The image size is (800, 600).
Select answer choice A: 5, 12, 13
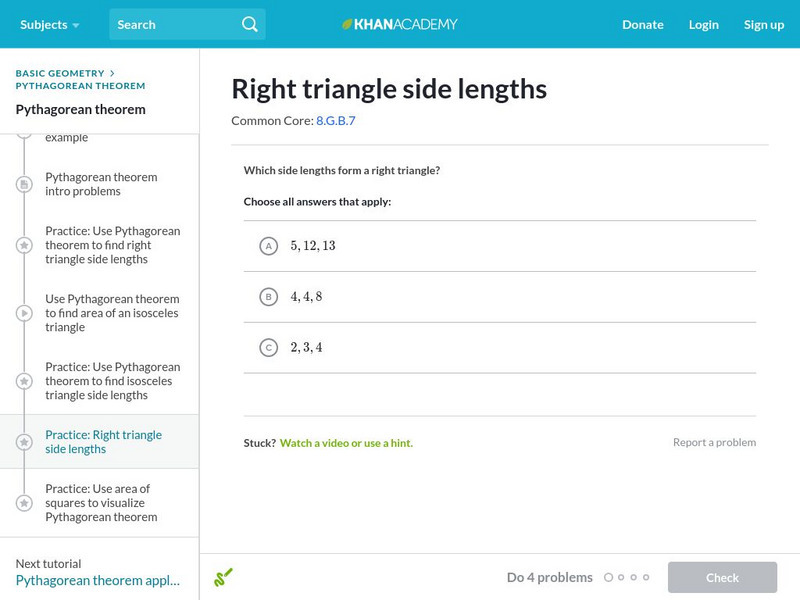pyautogui.click(x=268, y=246)
